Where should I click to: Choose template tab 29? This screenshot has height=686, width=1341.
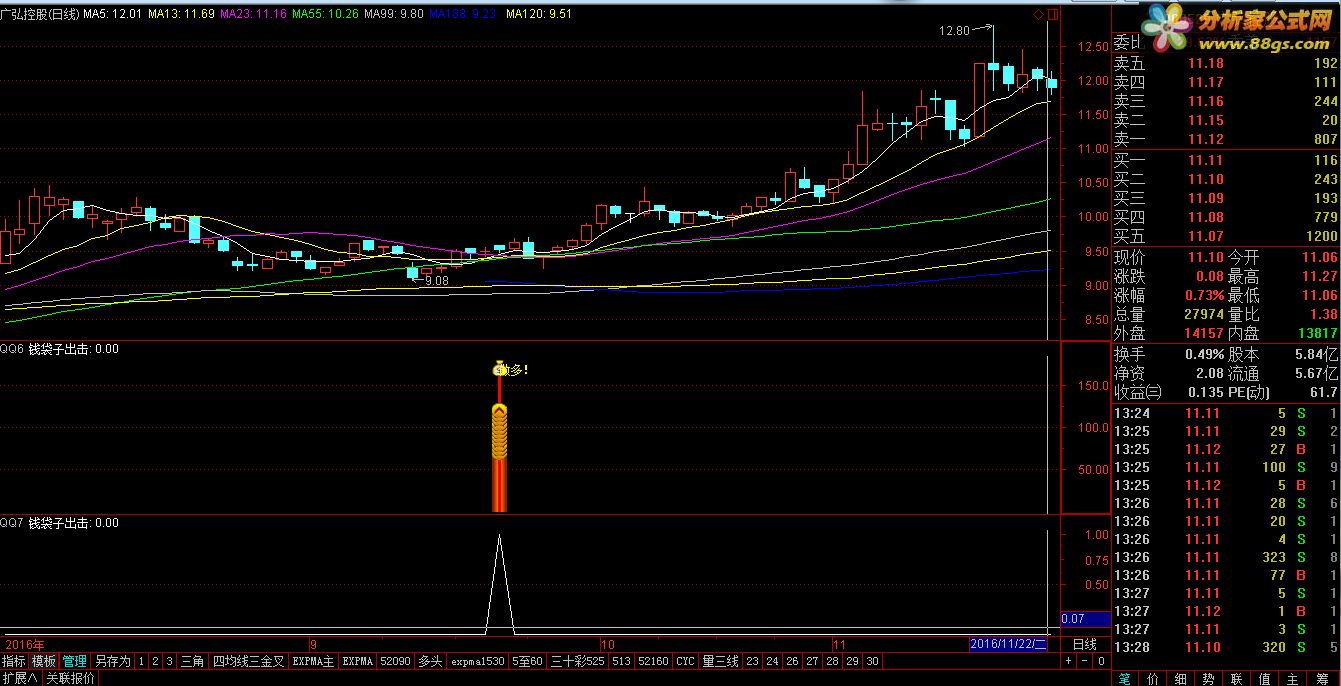[x=852, y=661]
